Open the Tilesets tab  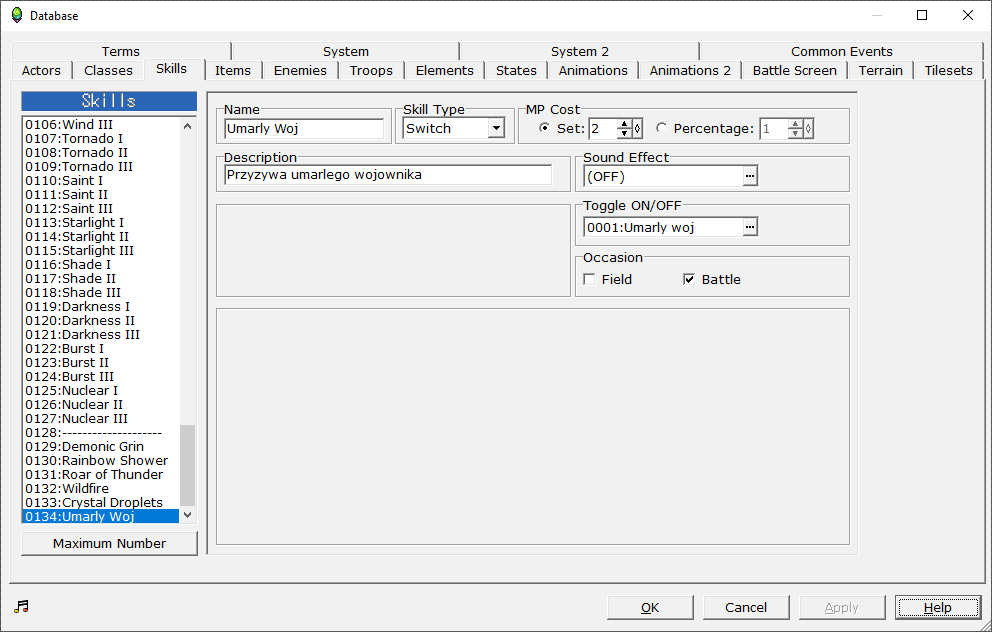pyautogui.click(x=948, y=70)
